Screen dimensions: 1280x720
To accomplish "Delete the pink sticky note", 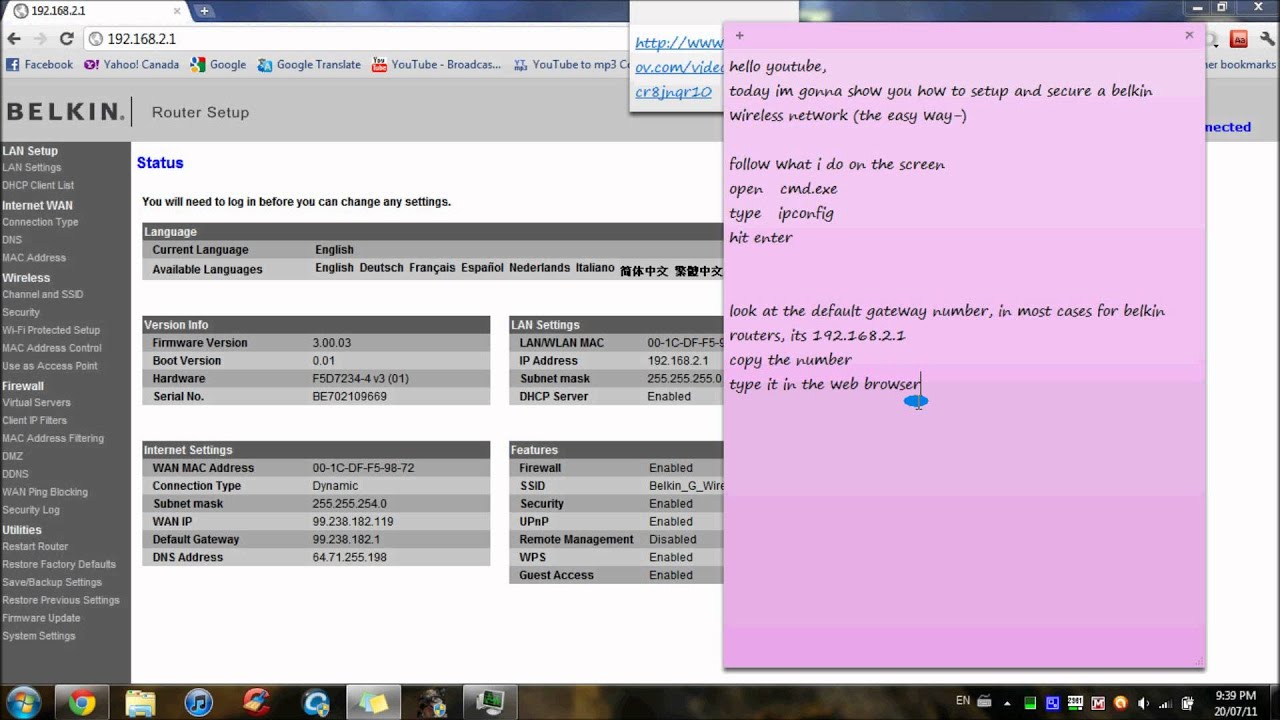I will 1189,35.
